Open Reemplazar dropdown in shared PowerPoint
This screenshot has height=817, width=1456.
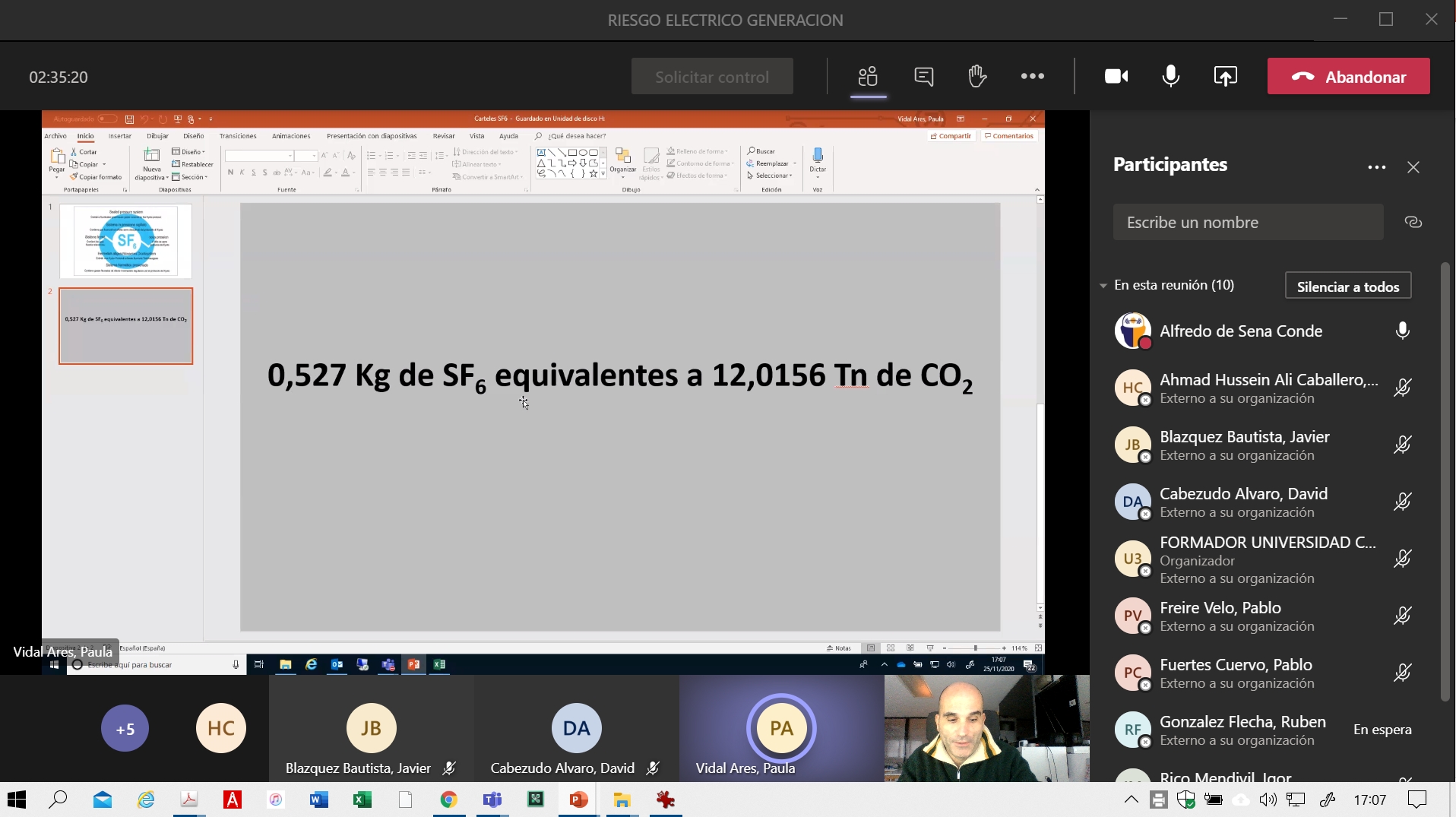click(x=772, y=163)
